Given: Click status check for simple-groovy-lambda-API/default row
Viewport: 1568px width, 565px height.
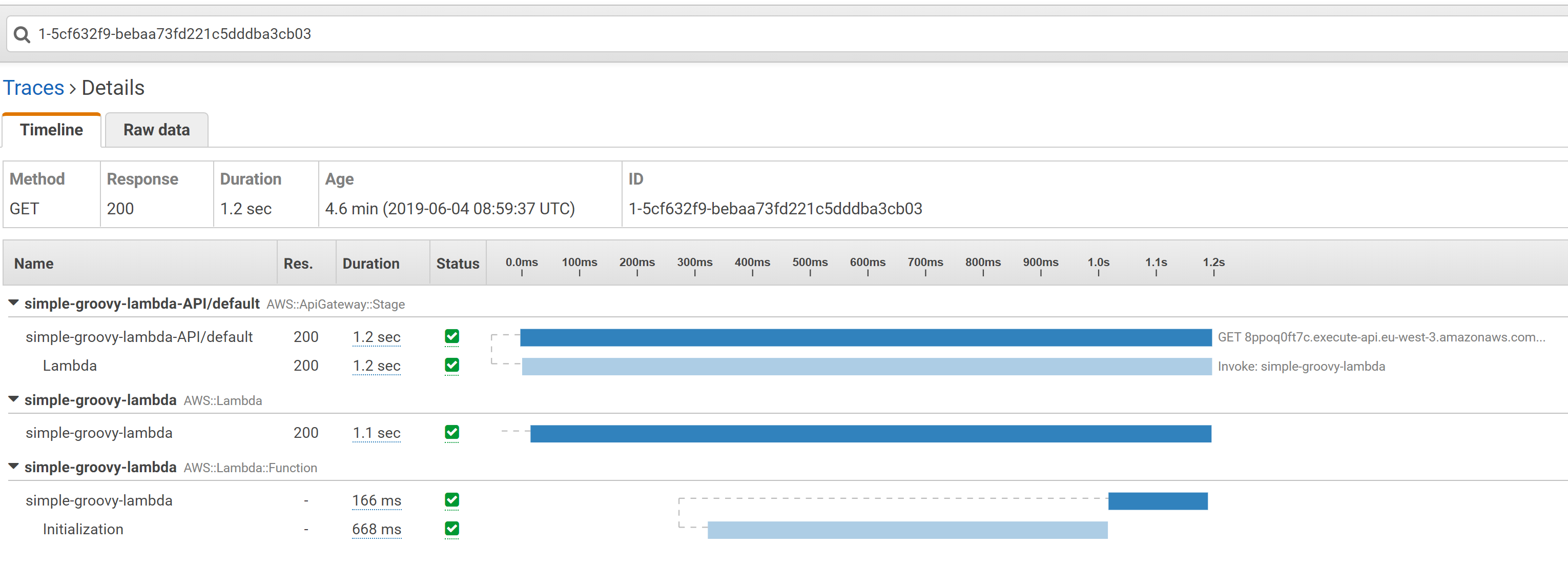Looking at the screenshot, I should pos(451,337).
